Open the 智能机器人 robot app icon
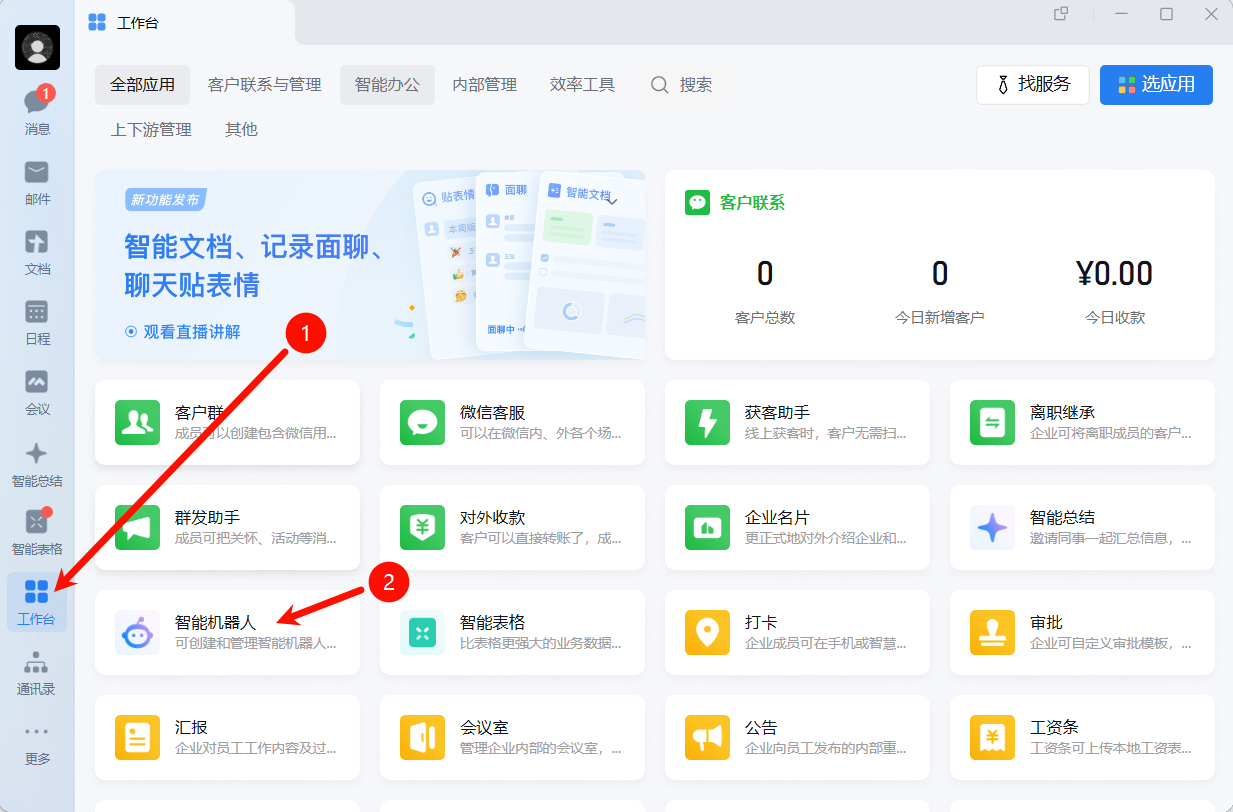Viewport: 1233px width, 812px height. coord(137,633)
